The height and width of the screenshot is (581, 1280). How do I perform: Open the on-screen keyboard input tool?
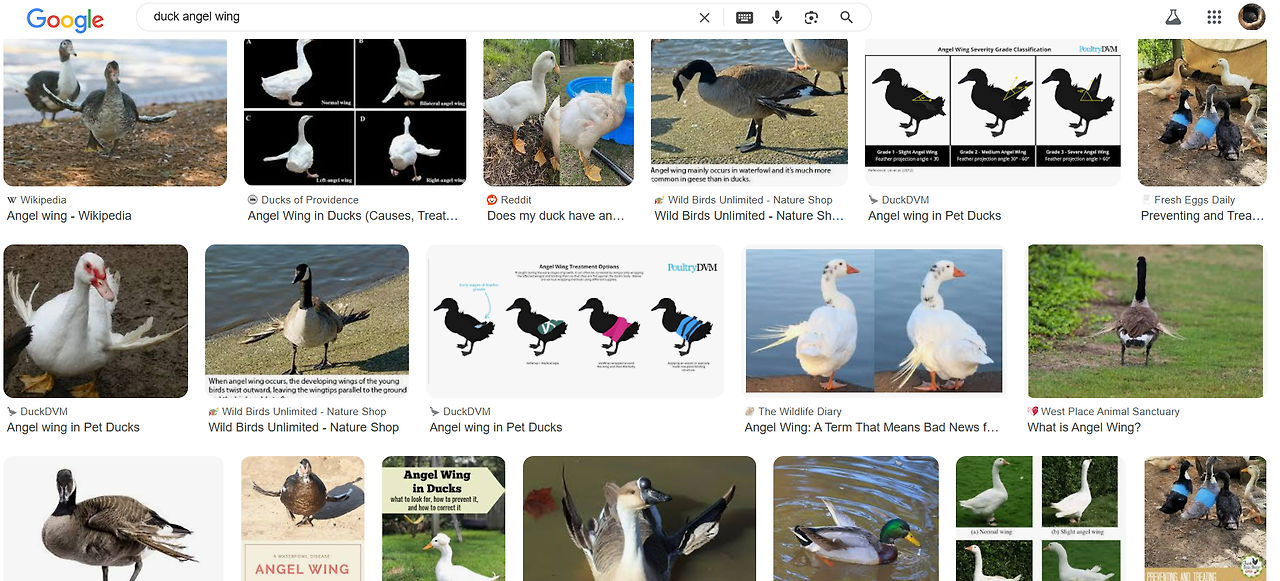point(744,17)
